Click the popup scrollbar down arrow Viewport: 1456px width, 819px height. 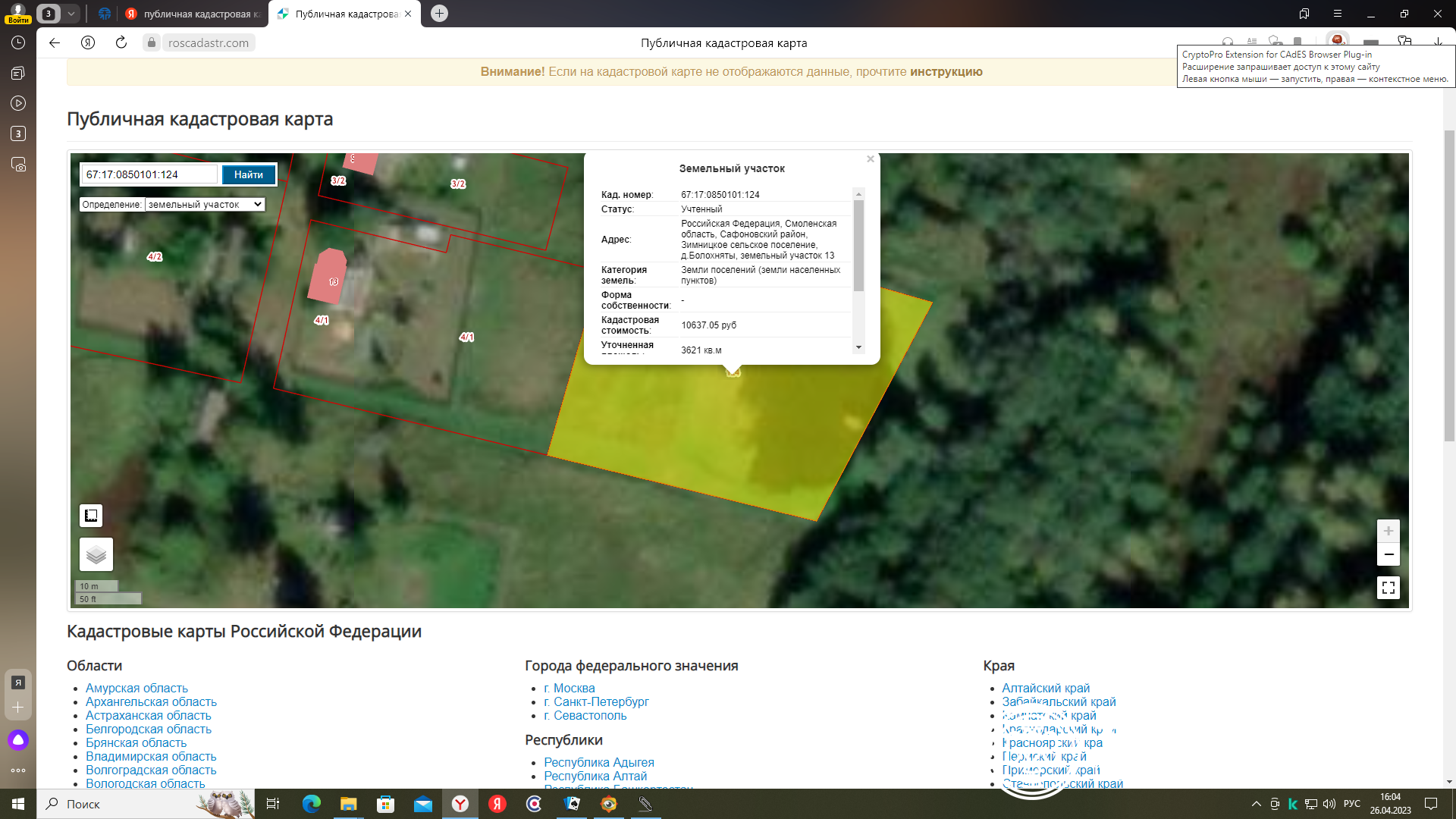tap(858, 347)
